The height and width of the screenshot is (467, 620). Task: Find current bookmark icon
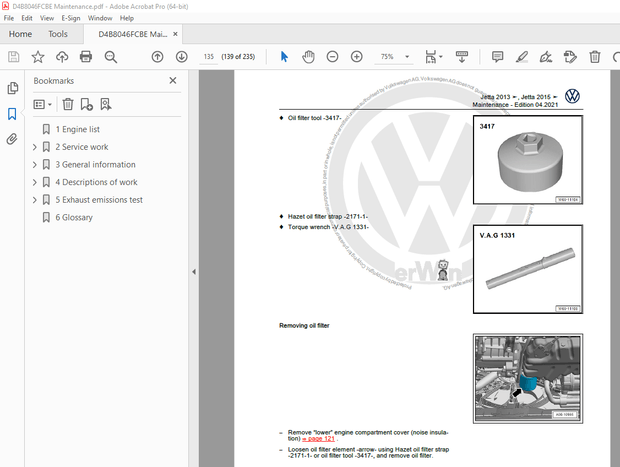(x=106, y=104)
